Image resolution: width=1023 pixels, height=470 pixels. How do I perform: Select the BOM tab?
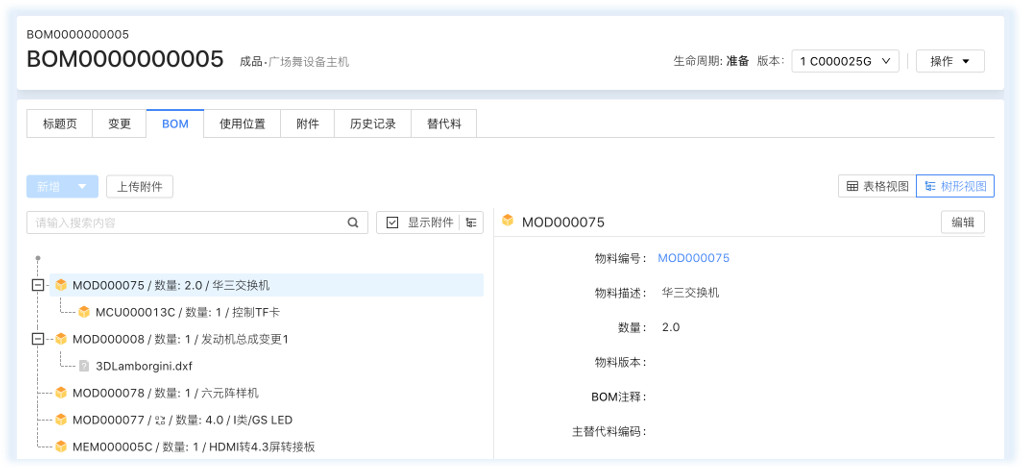pos(175,124)
